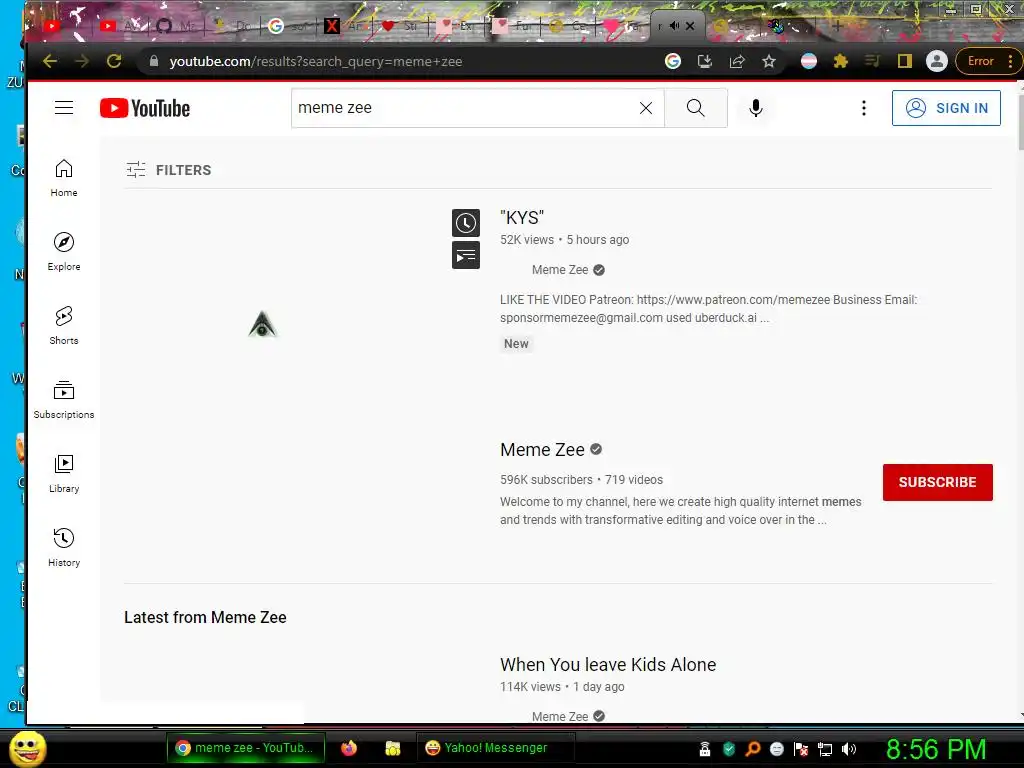Open volume speaker tray icon
Image resolution: width=1024 pixels, height=768 pixels.
pos(849,749)
